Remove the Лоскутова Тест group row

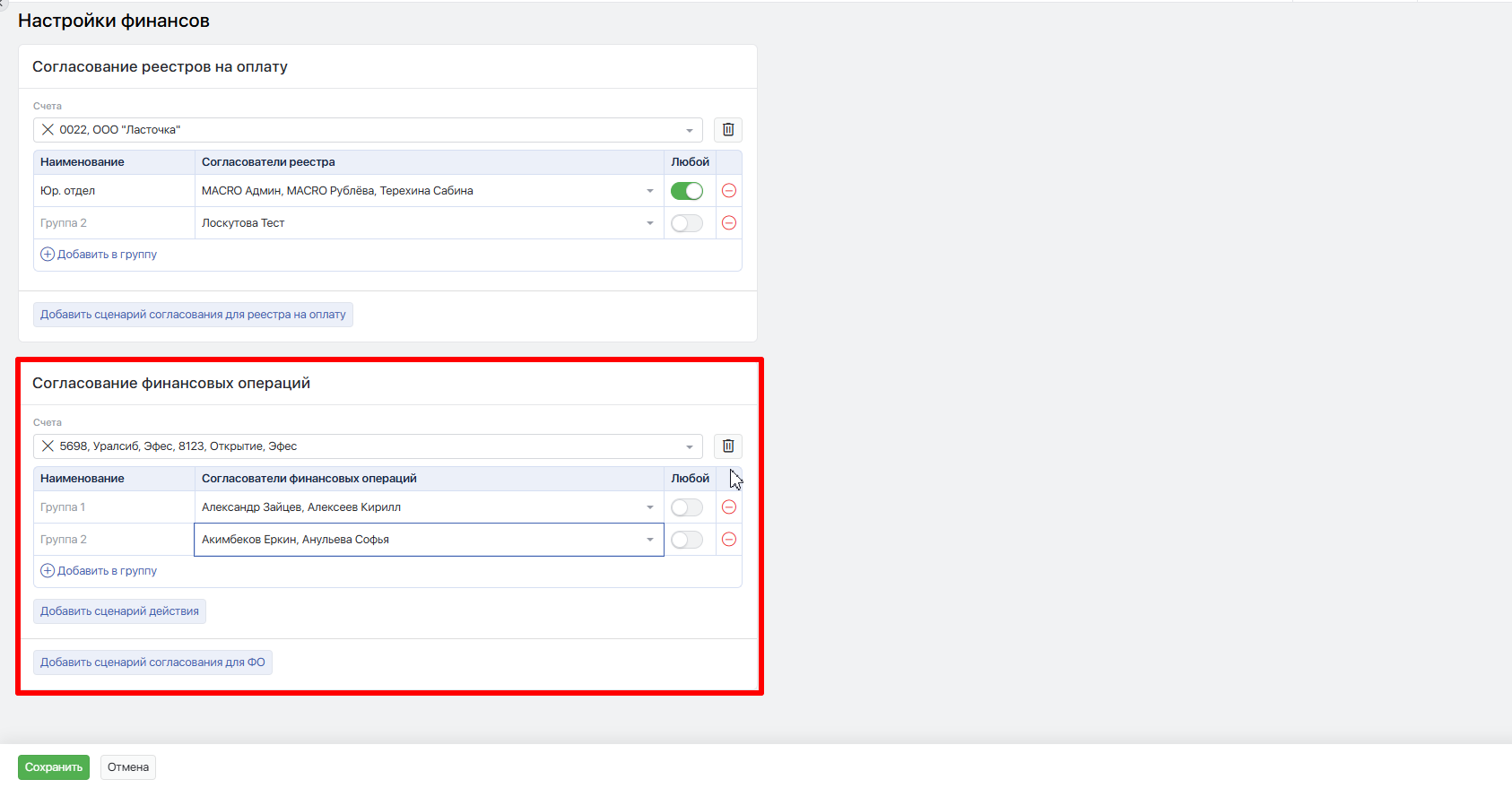click(729, 223)
